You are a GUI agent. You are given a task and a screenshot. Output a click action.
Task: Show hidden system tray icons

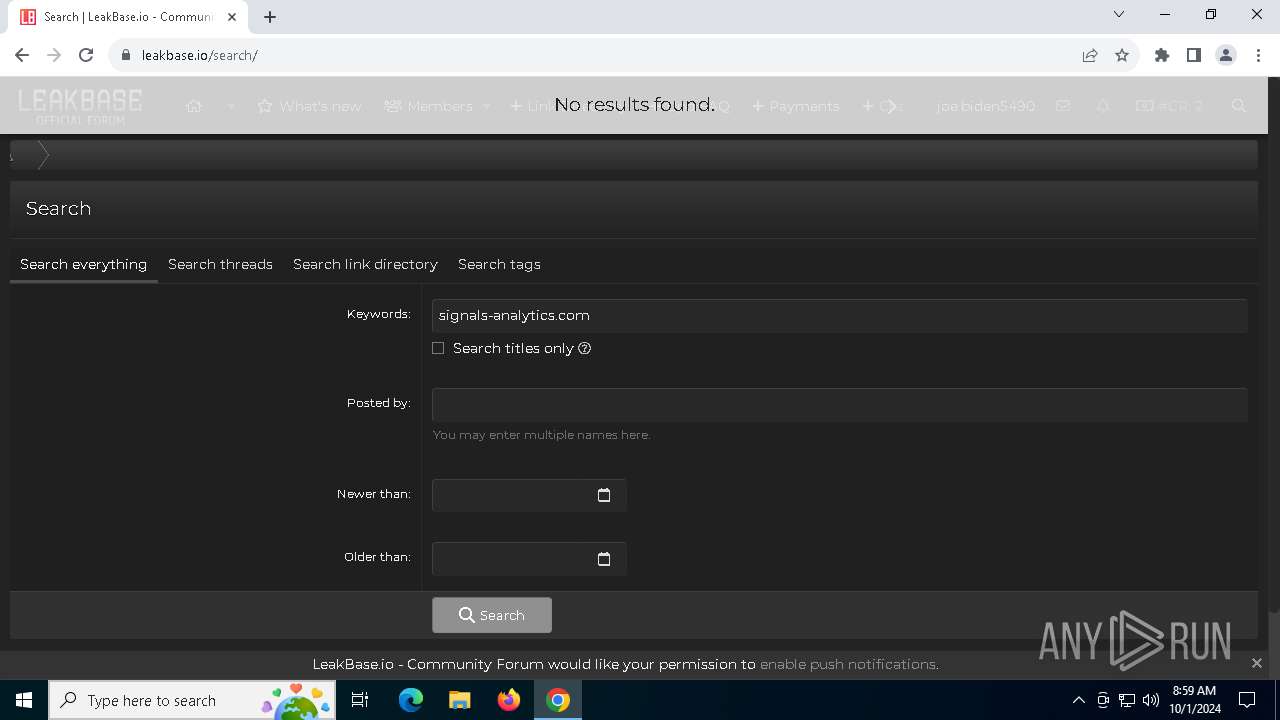[x=1079, y=700]
